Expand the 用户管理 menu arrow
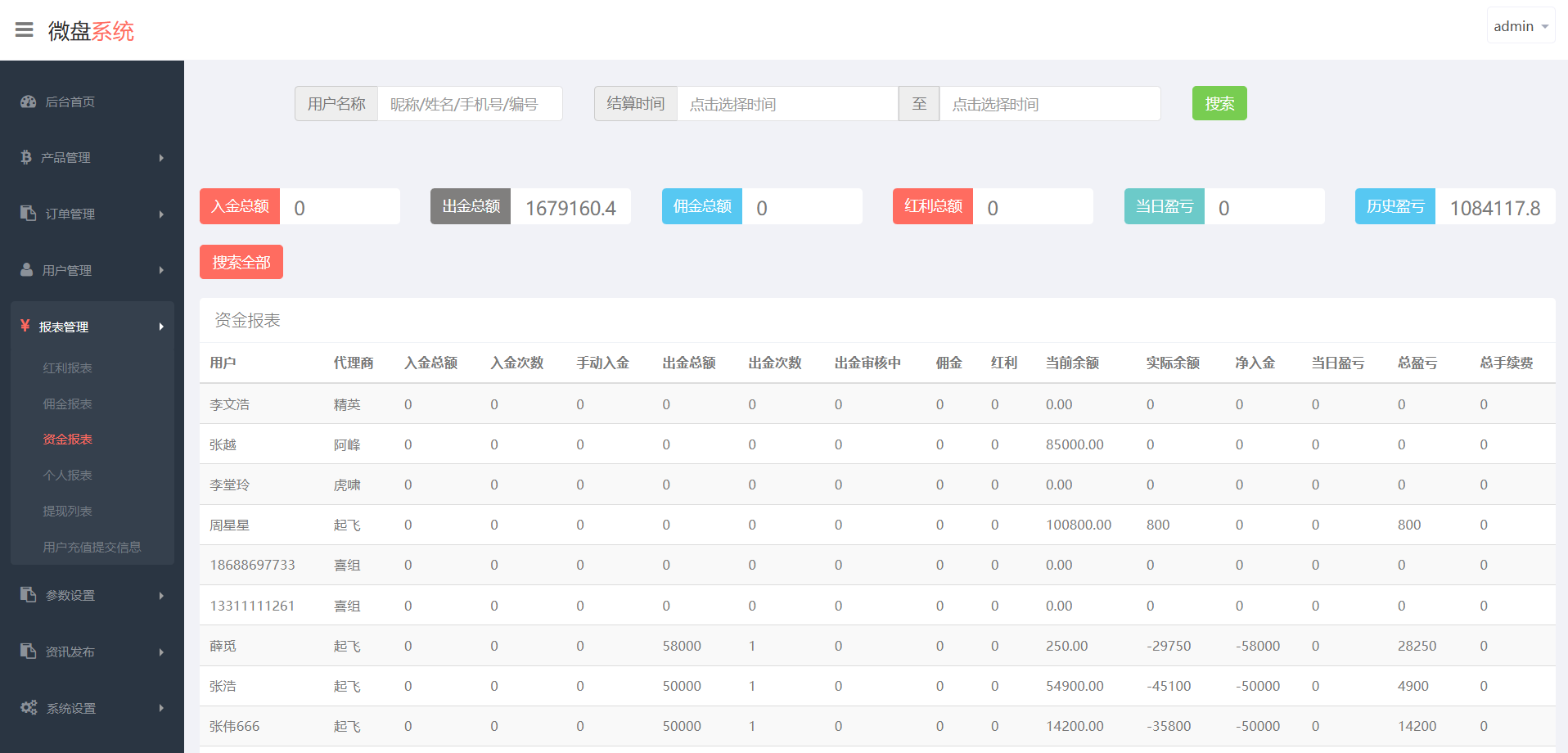 click(x=161, y=270)
